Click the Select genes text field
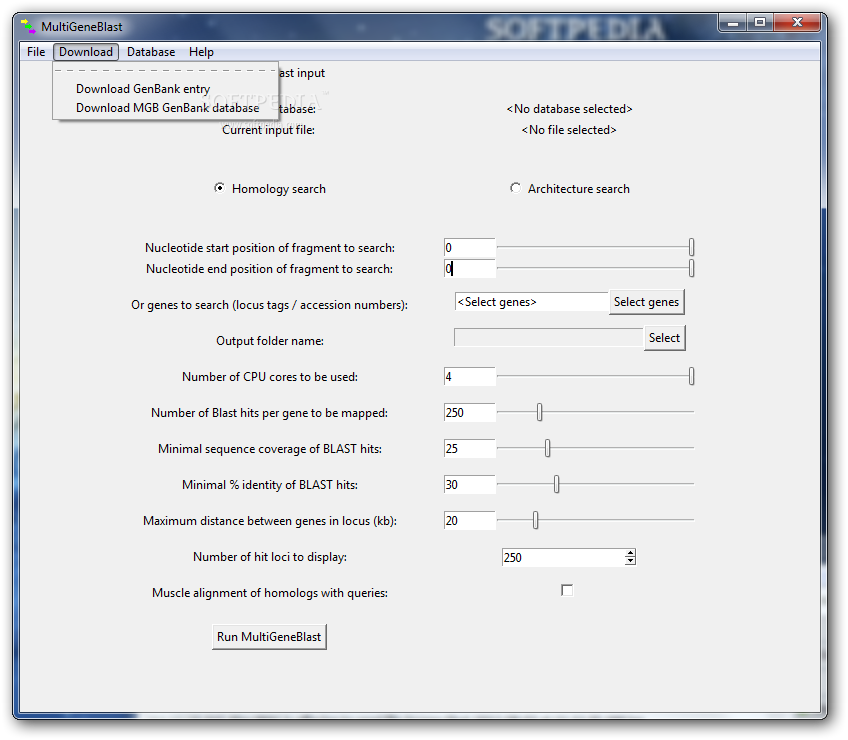 (532, 302)
